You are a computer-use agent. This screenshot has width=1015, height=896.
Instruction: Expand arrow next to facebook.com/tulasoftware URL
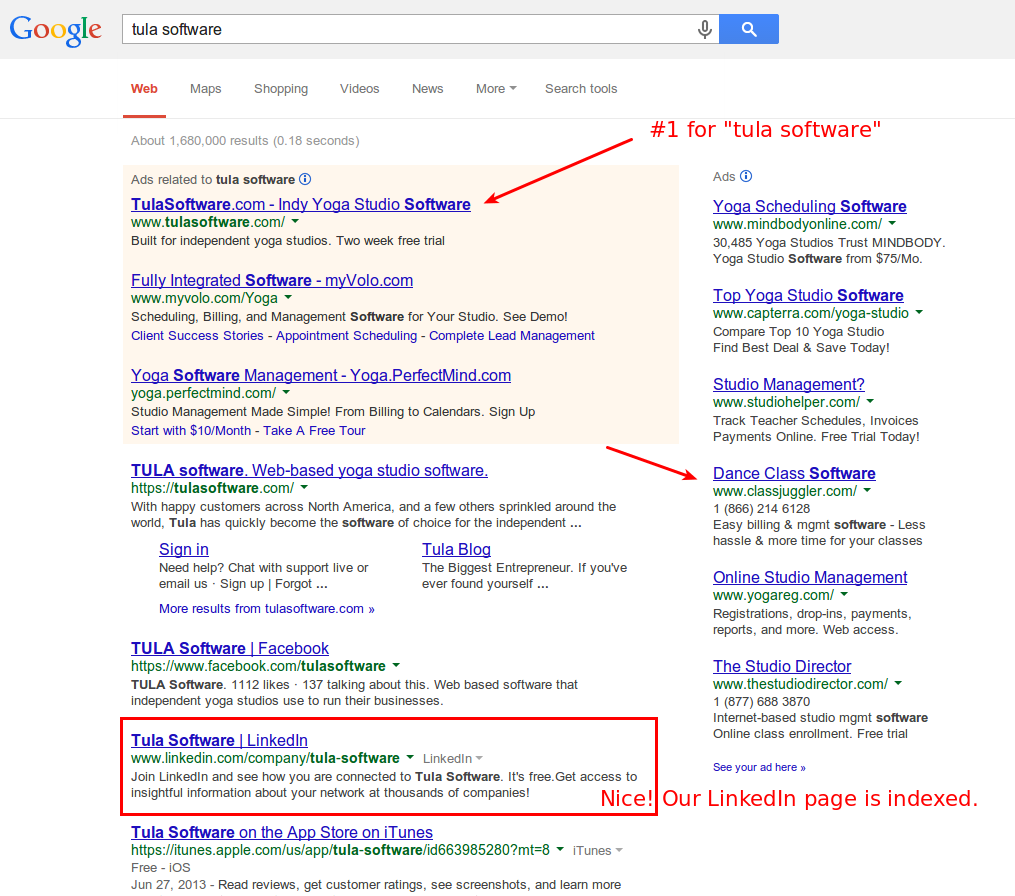click(x=396, y=666)
